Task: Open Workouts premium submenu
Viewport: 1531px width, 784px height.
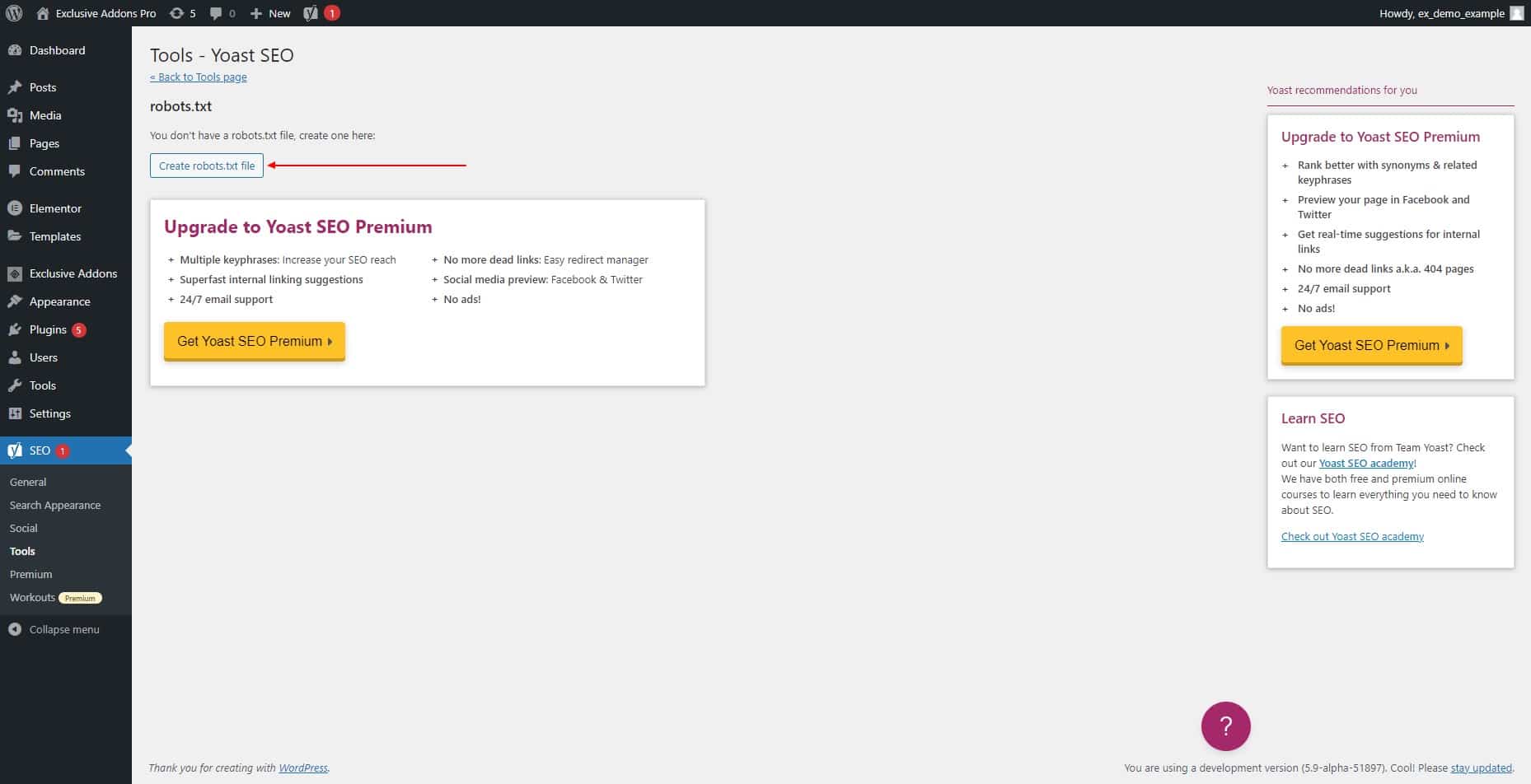Action: (55, 597)
